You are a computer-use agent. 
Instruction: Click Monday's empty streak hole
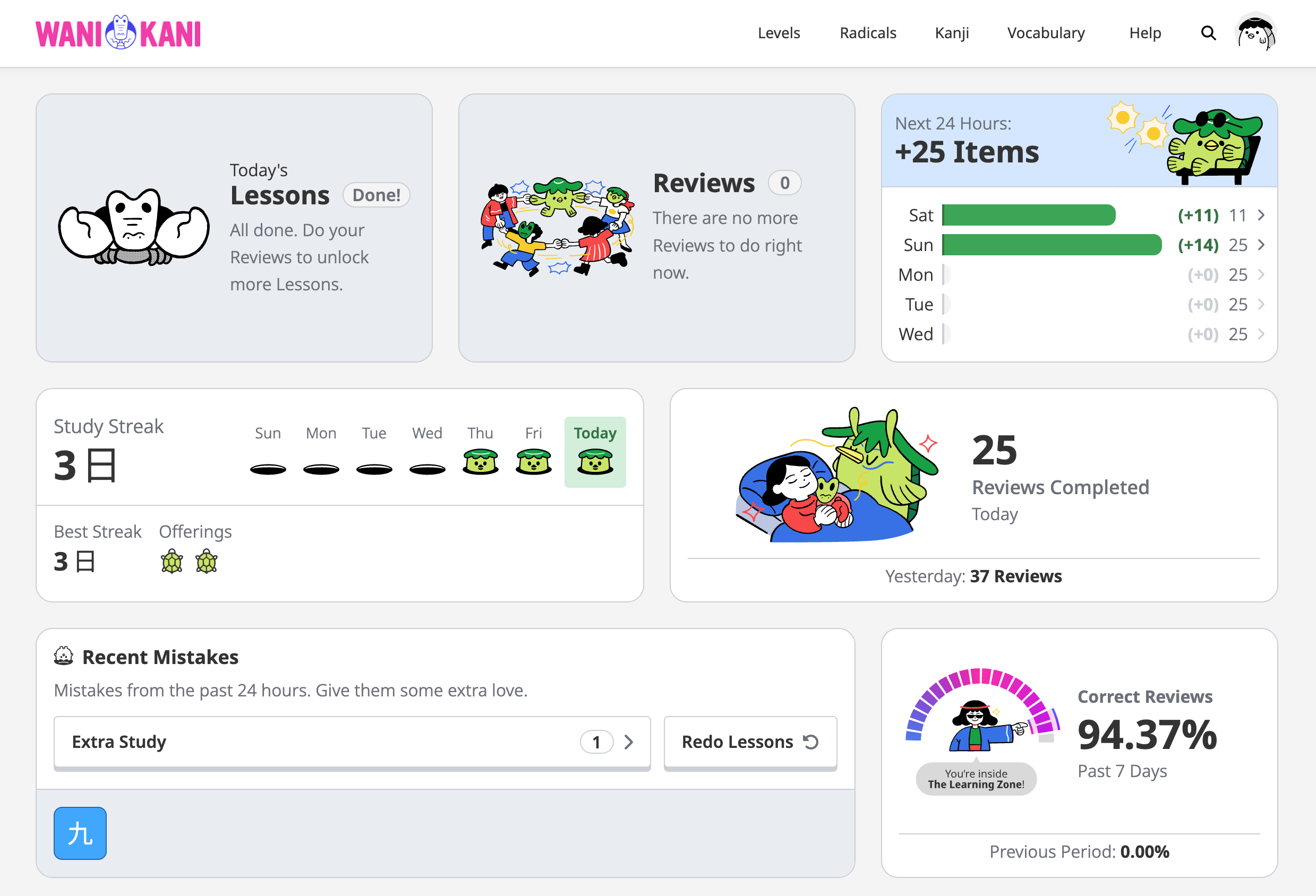click(x=321, y=469)
